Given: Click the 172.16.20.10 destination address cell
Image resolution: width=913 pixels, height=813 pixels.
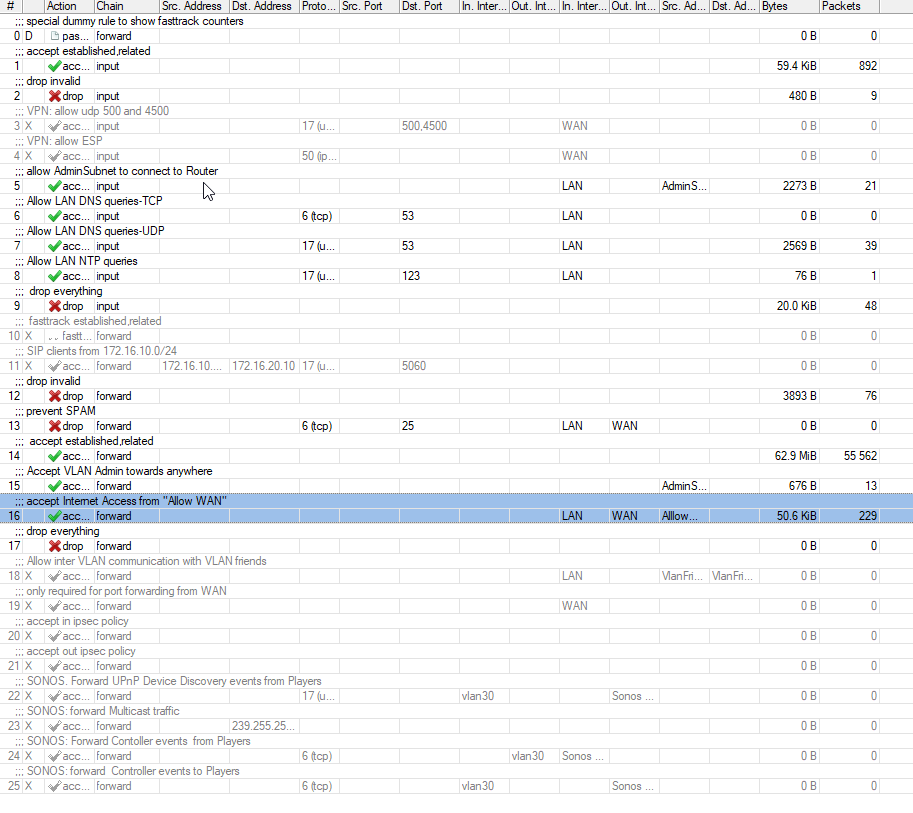Looking at the screenshot, I should tap(264, 366).
